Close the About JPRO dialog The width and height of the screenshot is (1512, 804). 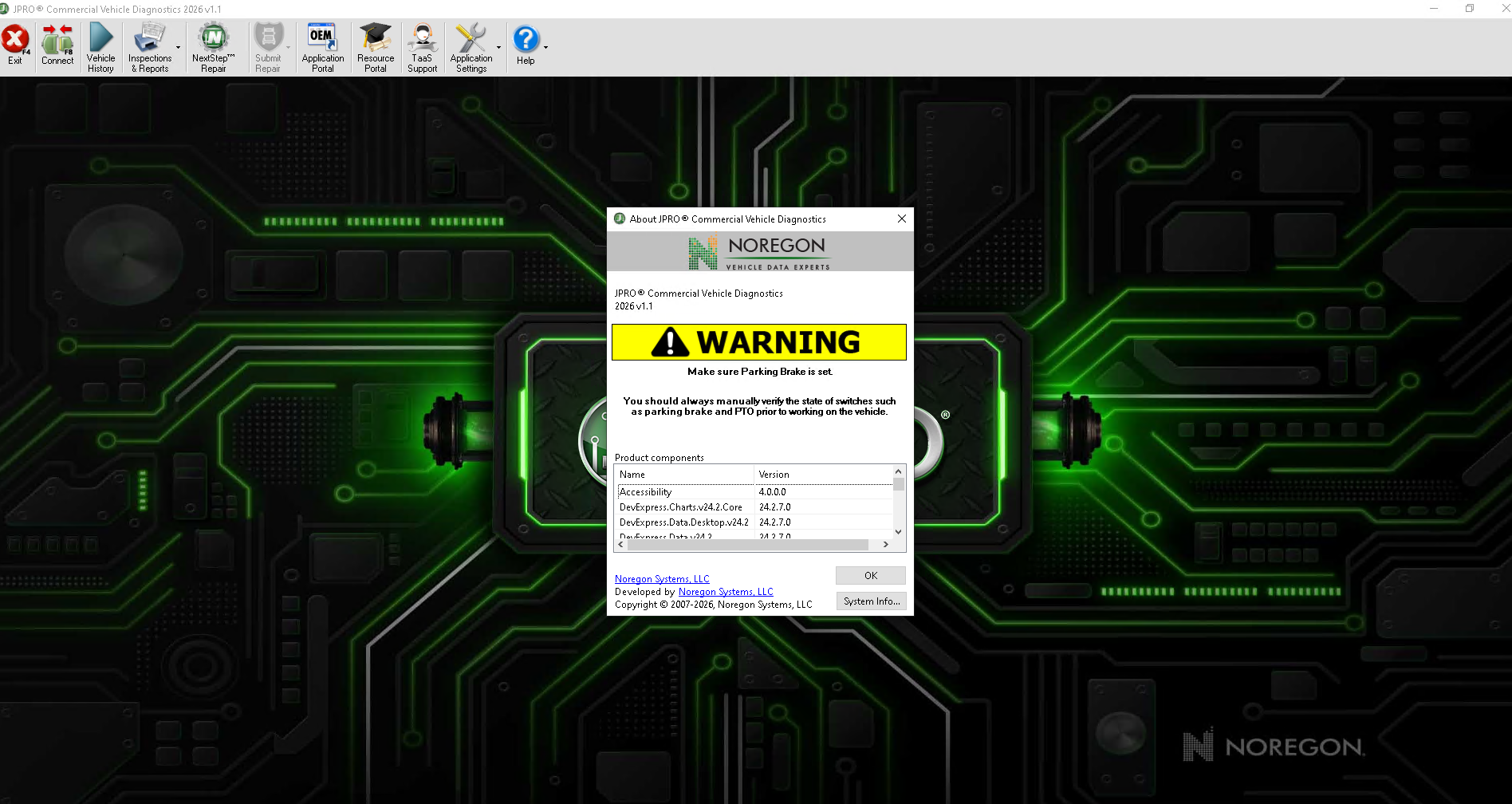point(902,219)
